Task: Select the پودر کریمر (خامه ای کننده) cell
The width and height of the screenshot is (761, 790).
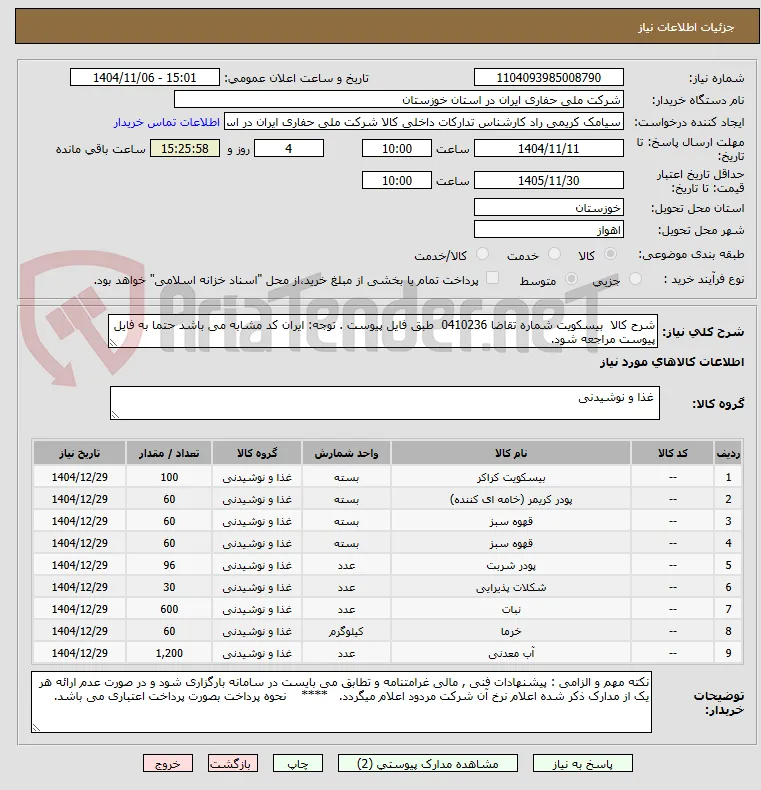Action: 511,499
